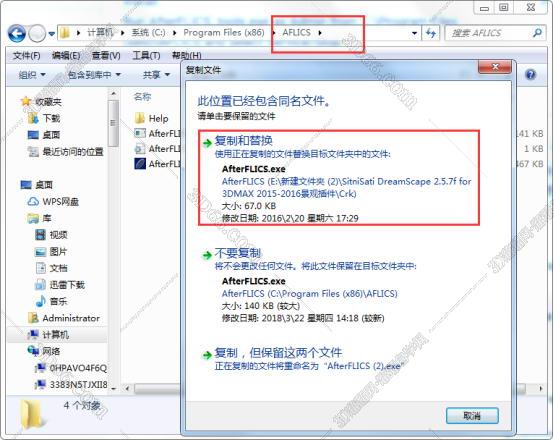The width and height of the screenshot is (554, 440).
Task: Open the 工具(T) menu
Action: pos(146,55)
